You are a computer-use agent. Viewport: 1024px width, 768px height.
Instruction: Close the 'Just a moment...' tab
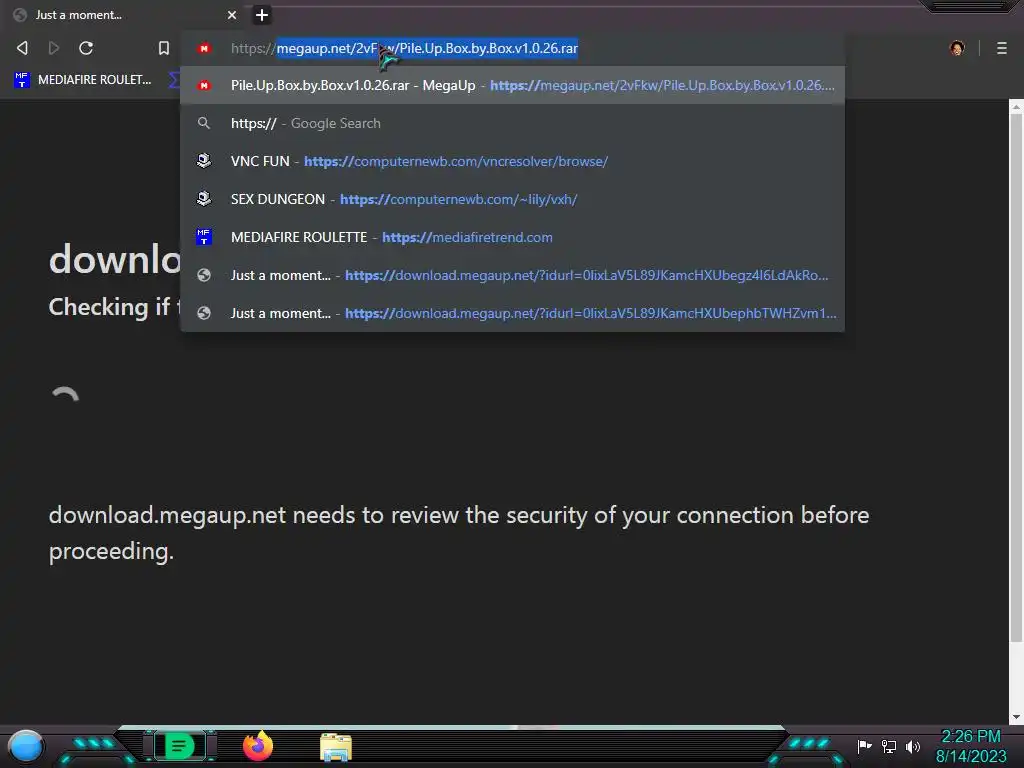[x=232, y=14]
